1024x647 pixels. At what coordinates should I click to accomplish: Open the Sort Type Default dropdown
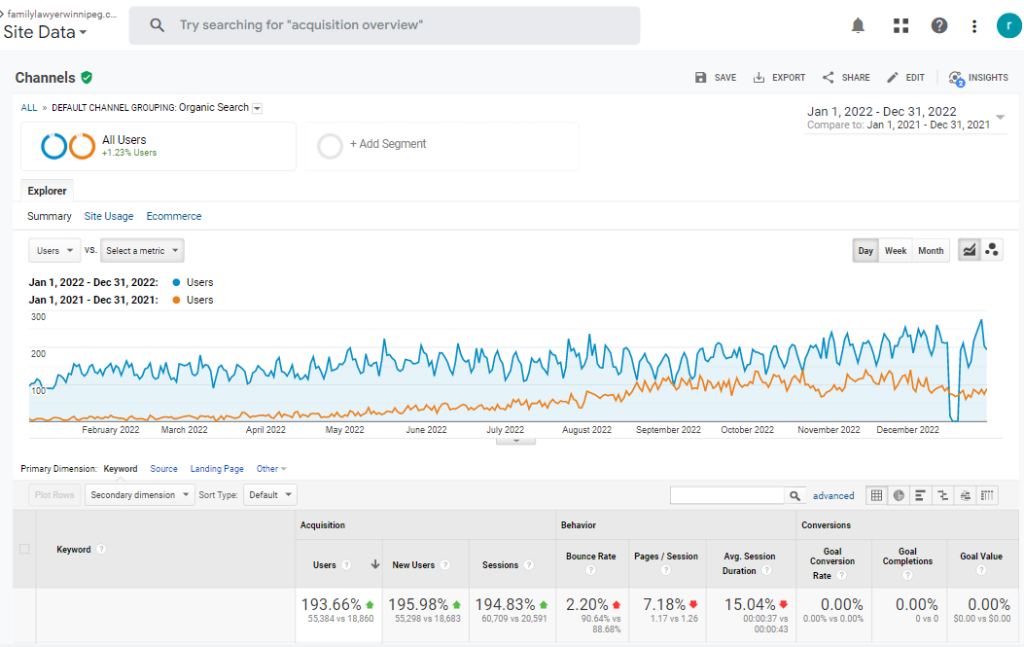pyautogui.click(x=270, y=495)
